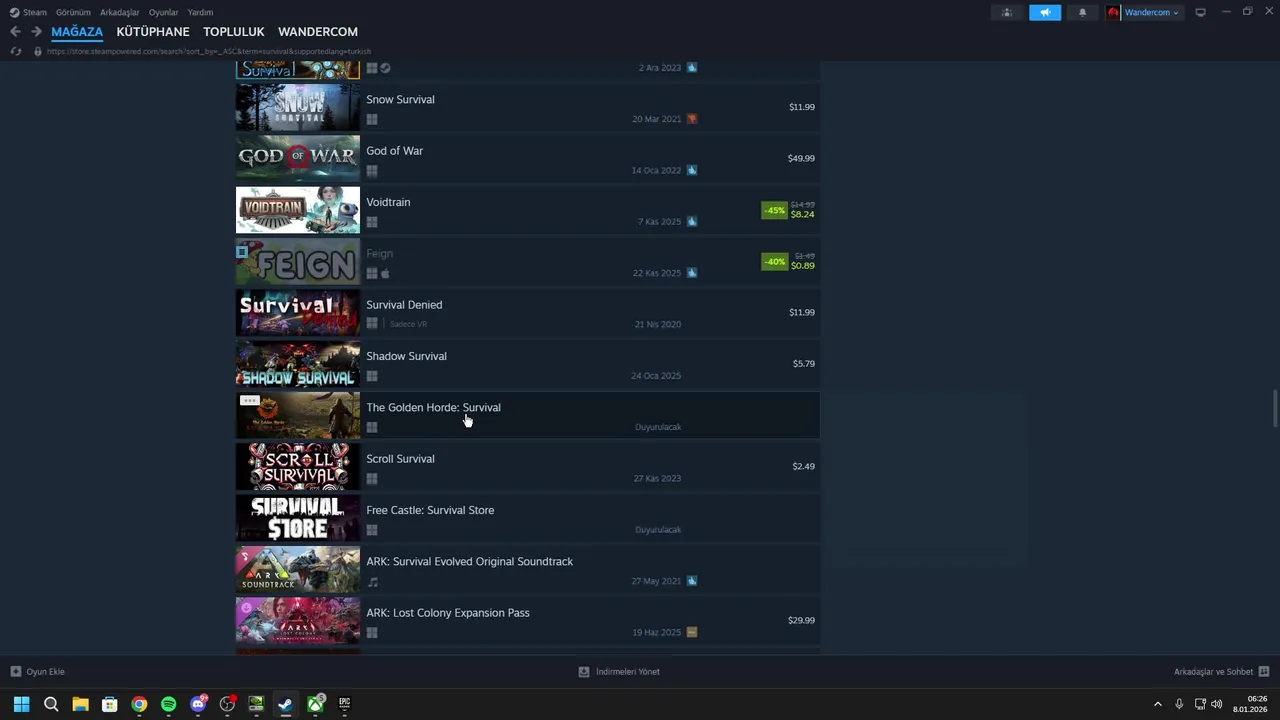The width and height of the screenshot is (1280, 720).
Task: Go forward with the forward arrow
Action: click(36, 32)
